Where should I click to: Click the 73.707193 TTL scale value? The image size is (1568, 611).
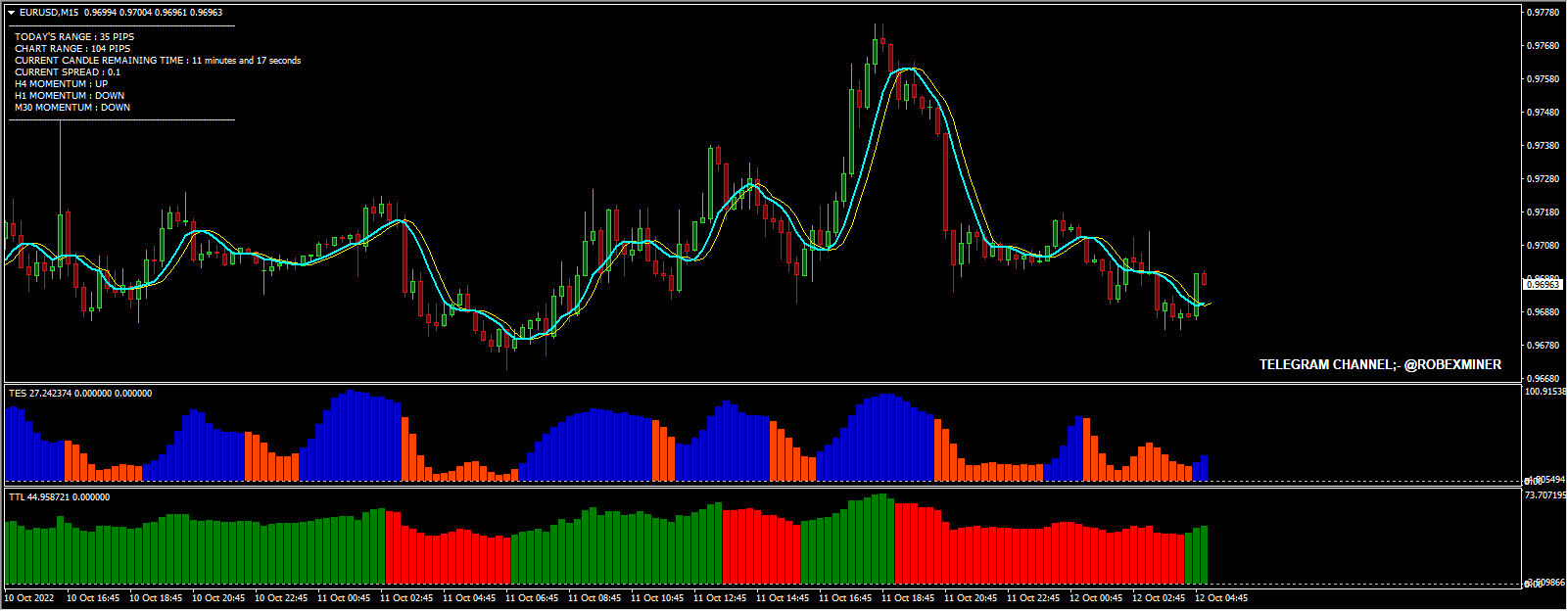point(1545,495)
